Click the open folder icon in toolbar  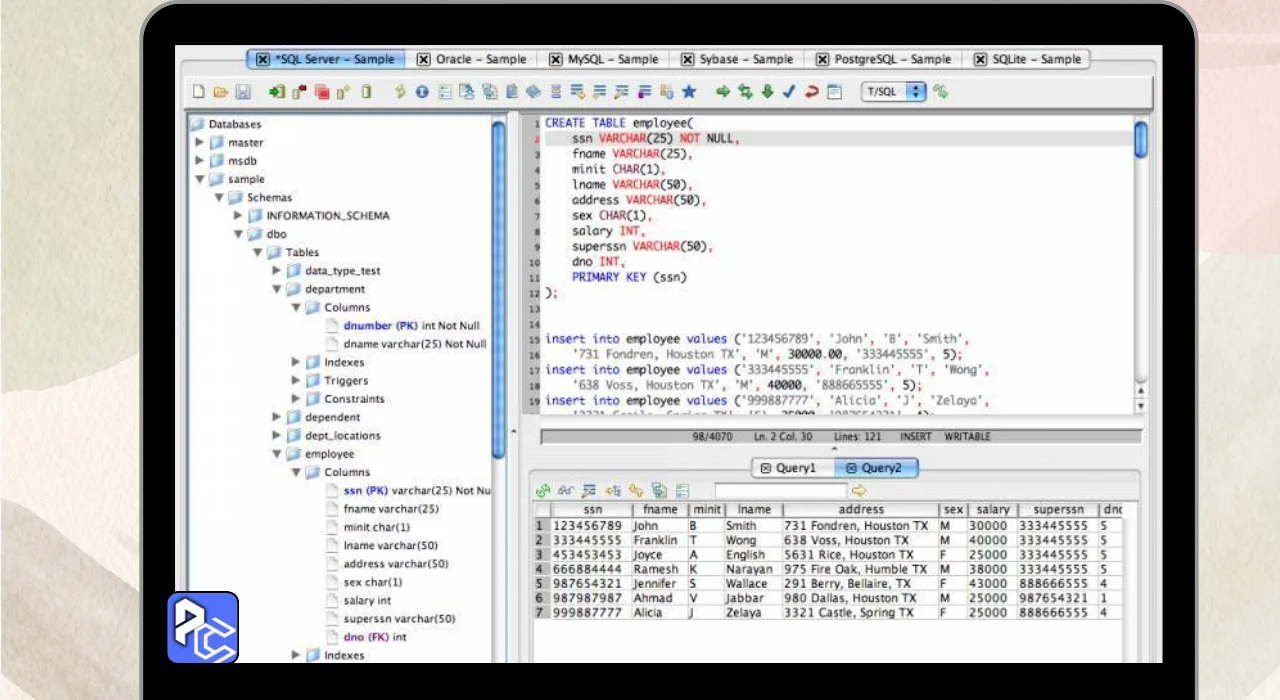click(220, 92)
